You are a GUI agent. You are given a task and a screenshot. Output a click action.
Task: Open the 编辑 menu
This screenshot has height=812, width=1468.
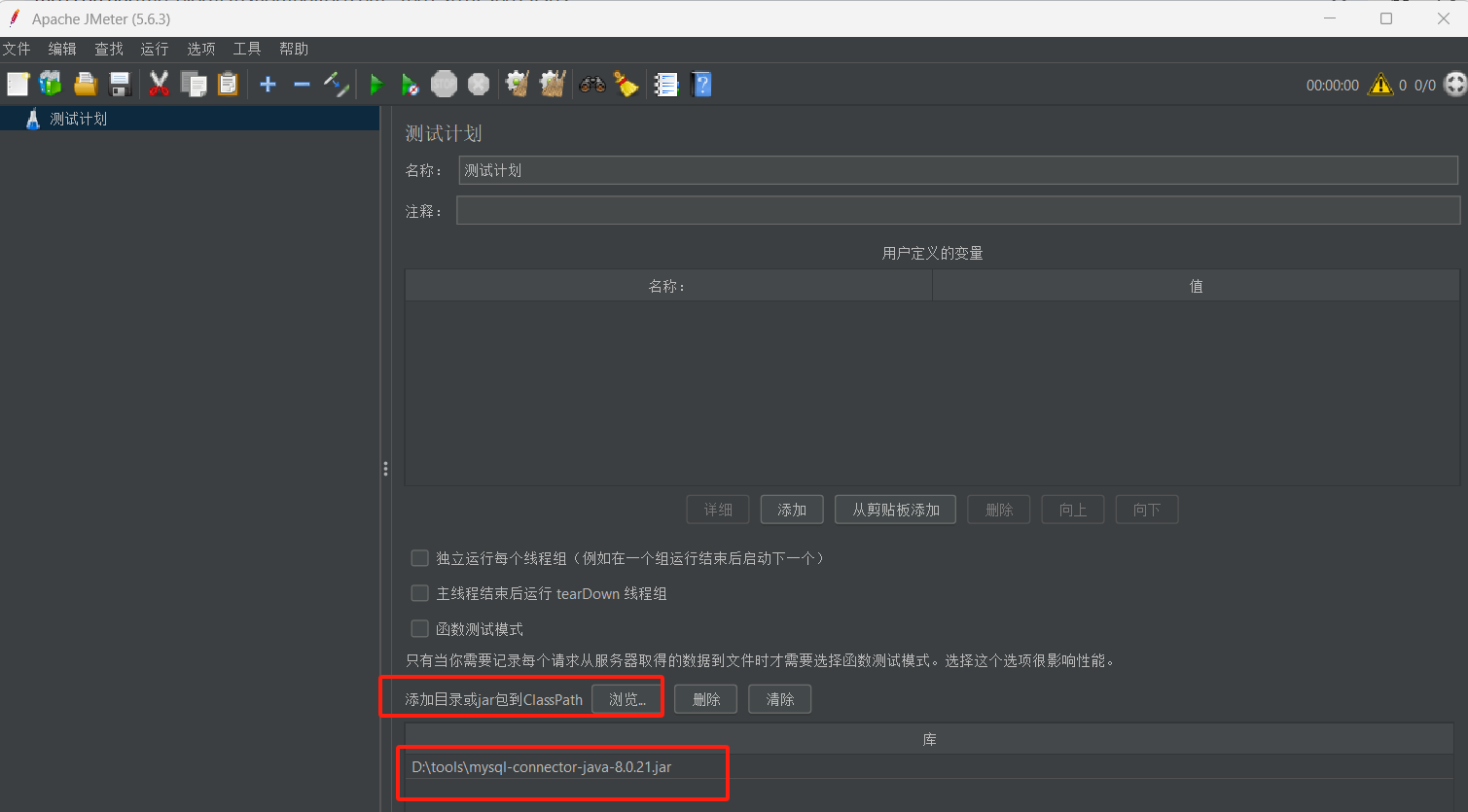[x=62, y=49]
